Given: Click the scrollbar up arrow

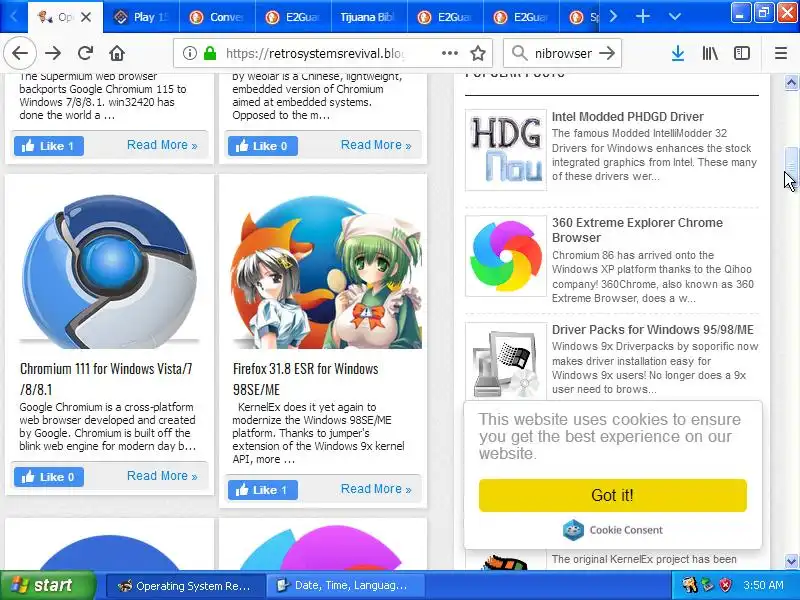Looking at the screenshot, I should (791, 82).
